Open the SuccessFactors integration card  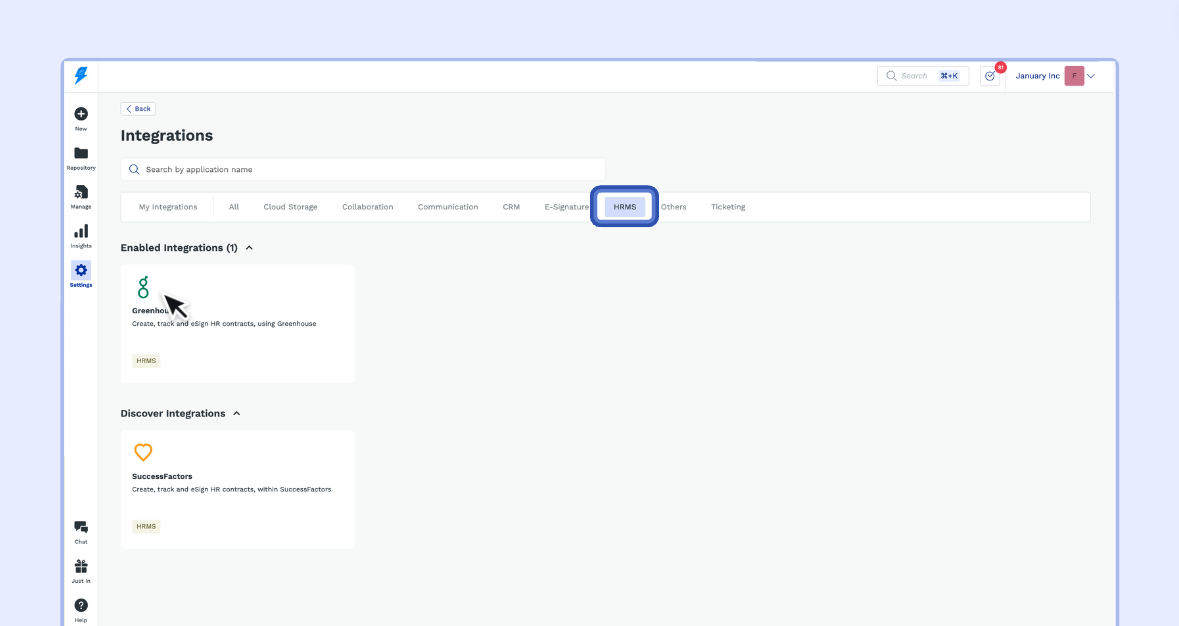(237, 489)
